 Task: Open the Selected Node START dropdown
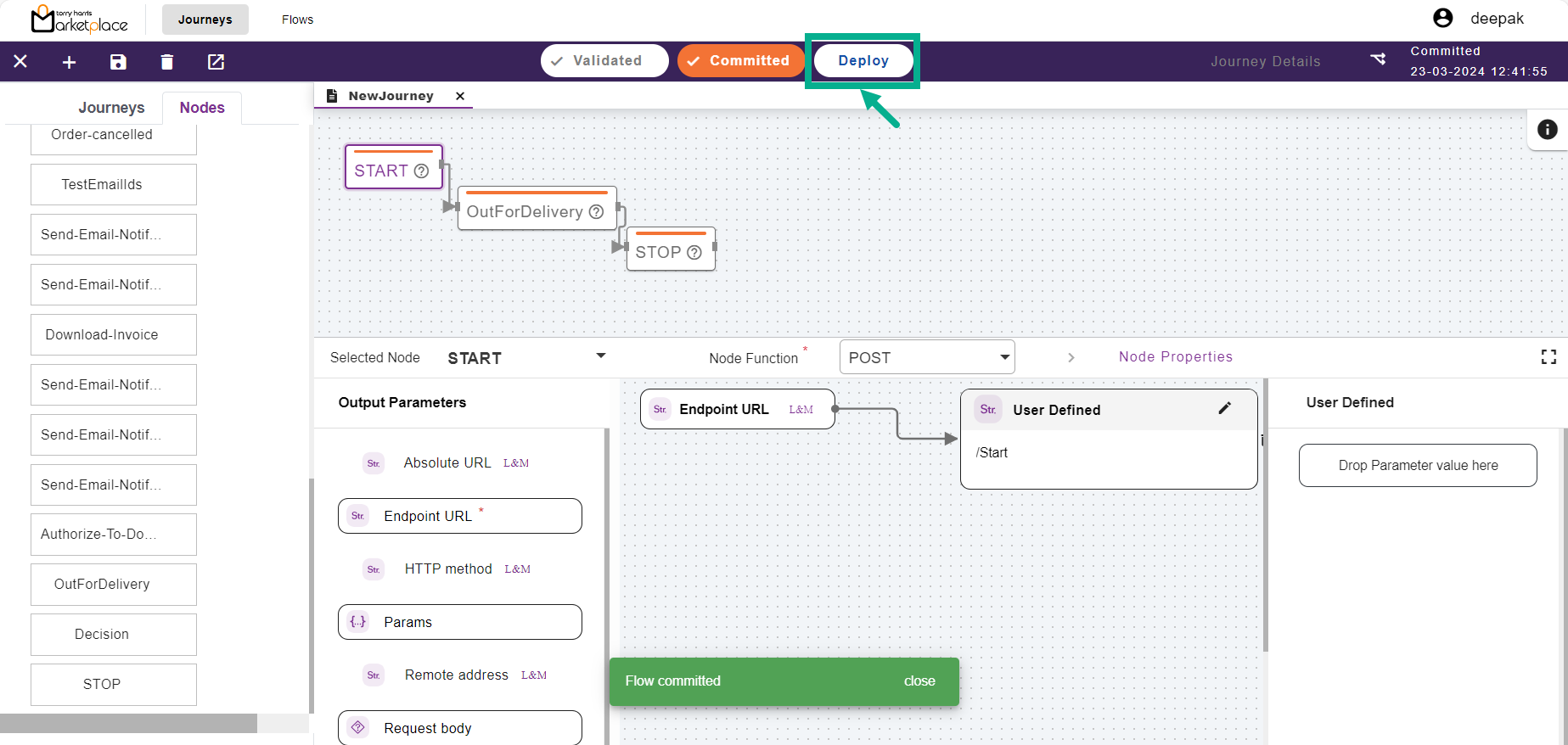pyautogui.click(x=601, y=356)
